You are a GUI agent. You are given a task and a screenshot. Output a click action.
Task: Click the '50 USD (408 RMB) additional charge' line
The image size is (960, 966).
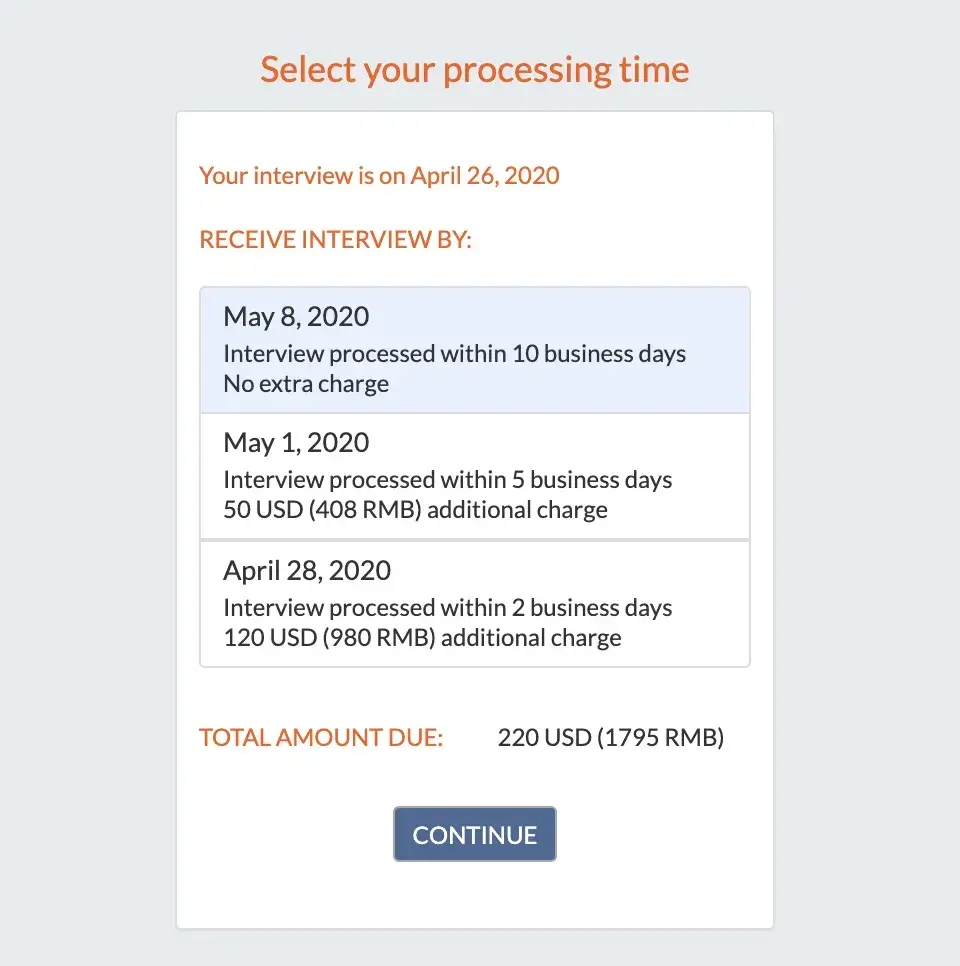pyautogui.click(x=415, y=509)
